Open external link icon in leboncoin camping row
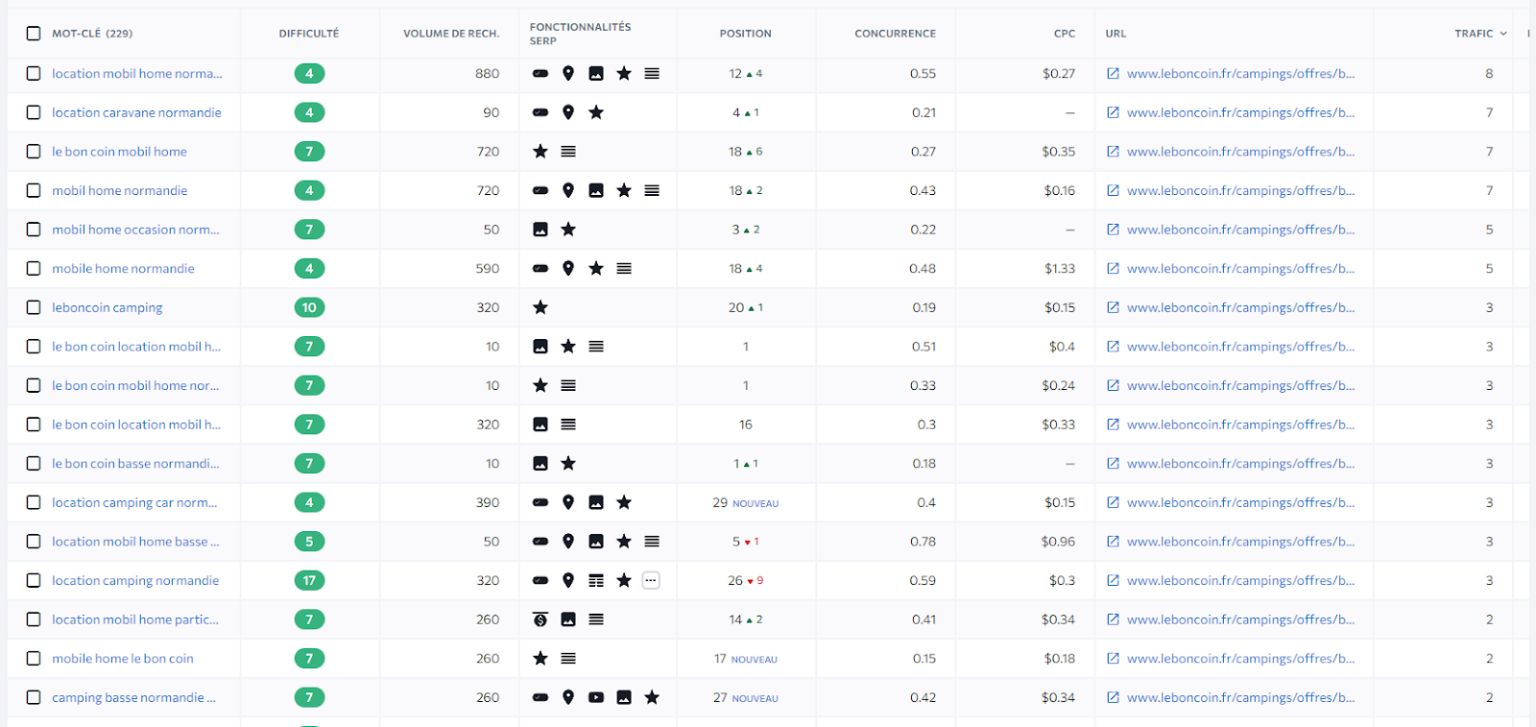 (x=1113, y=308)
